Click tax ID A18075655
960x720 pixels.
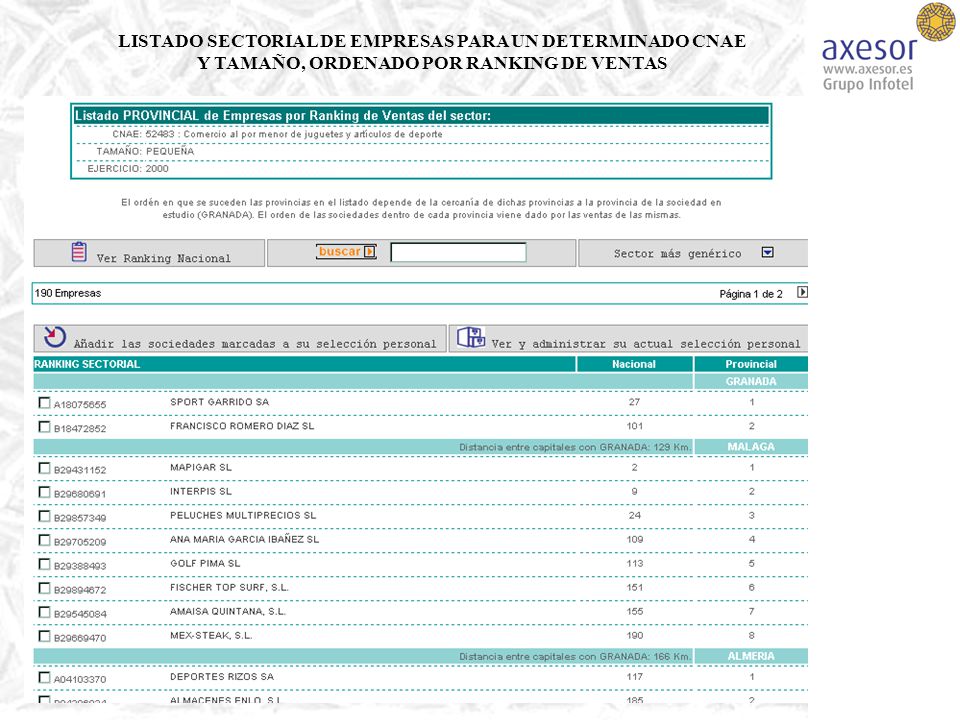[x=80, y=405]
